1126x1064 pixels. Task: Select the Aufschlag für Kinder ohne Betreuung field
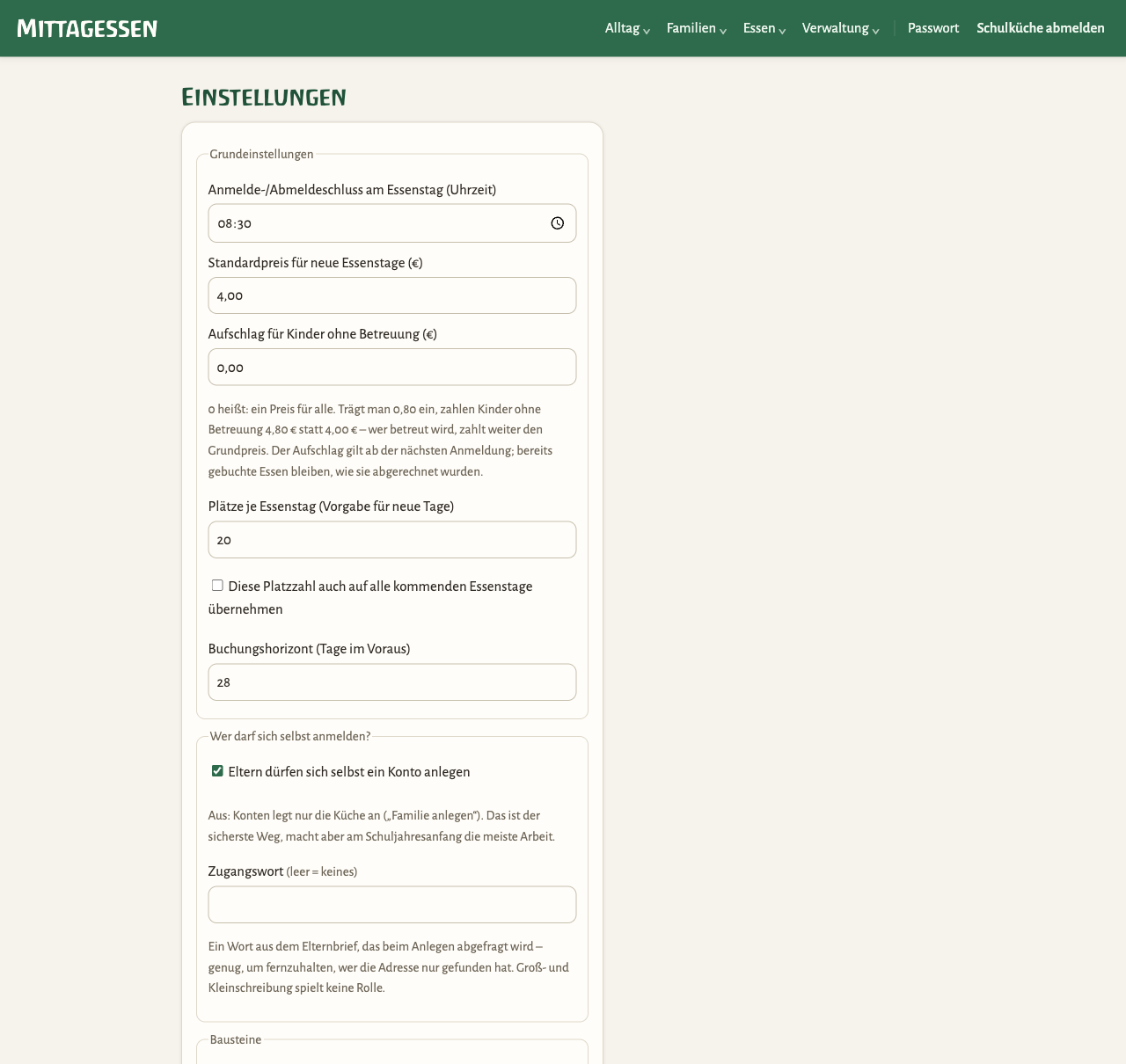[x=392, y=367]
